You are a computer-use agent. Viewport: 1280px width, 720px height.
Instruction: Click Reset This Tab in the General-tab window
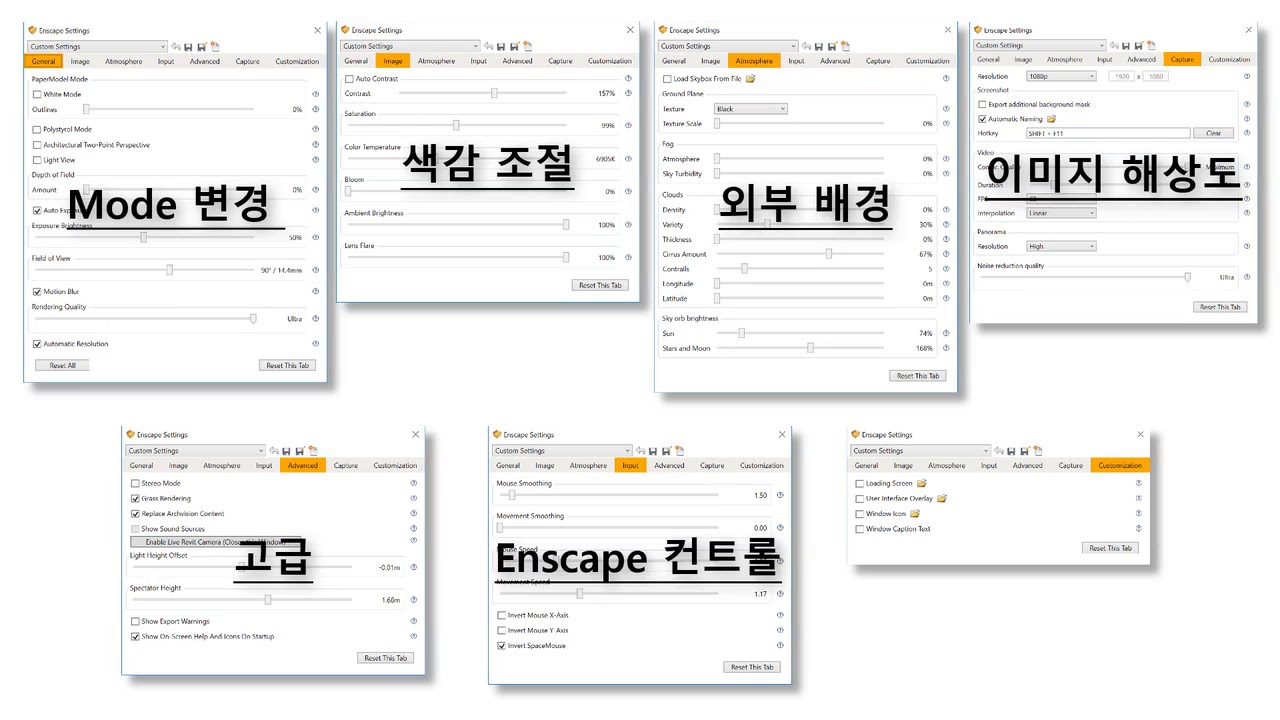[x=288, y=365]
